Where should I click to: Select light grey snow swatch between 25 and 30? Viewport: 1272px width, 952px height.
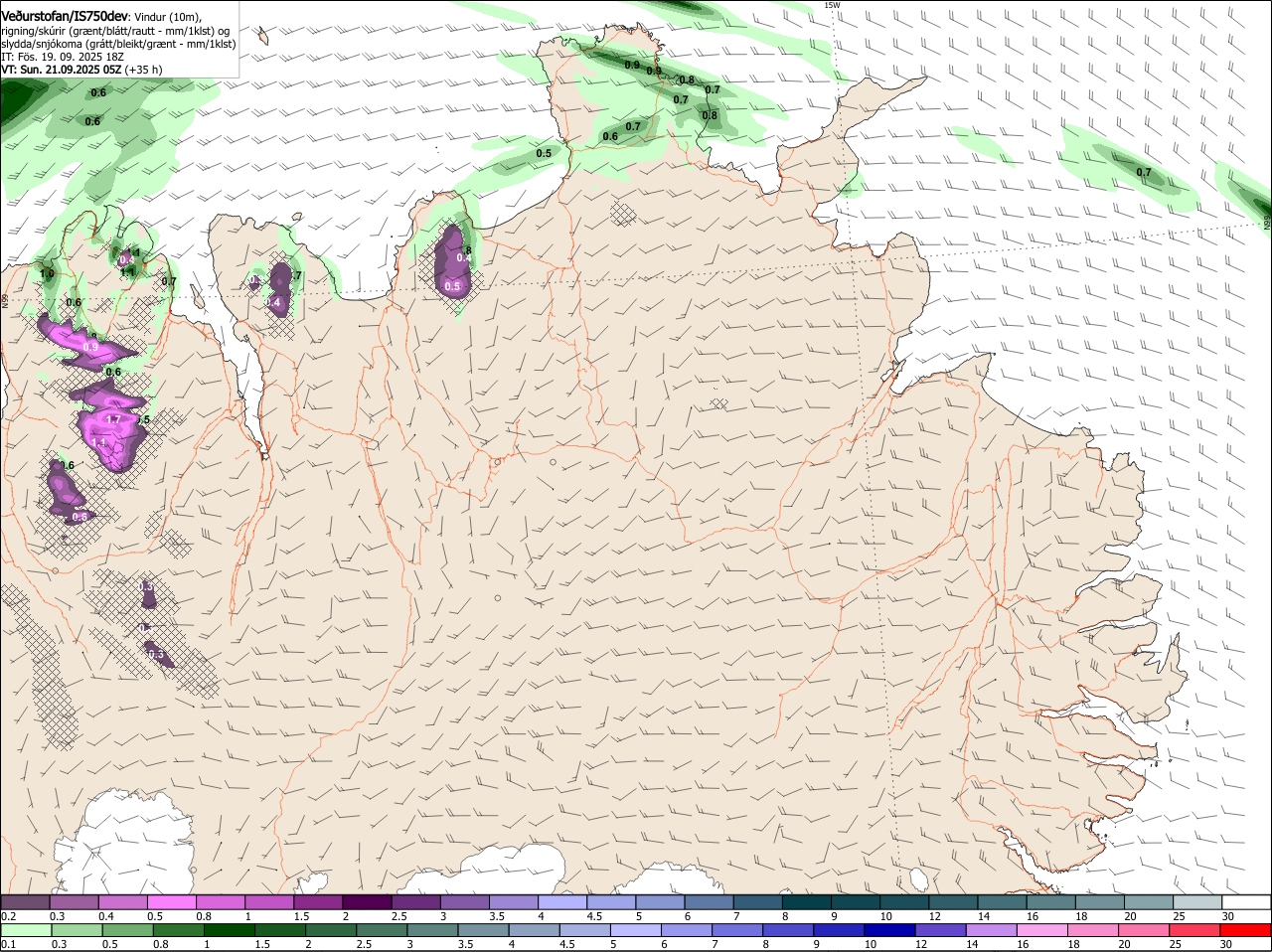tap(1198, 901)
